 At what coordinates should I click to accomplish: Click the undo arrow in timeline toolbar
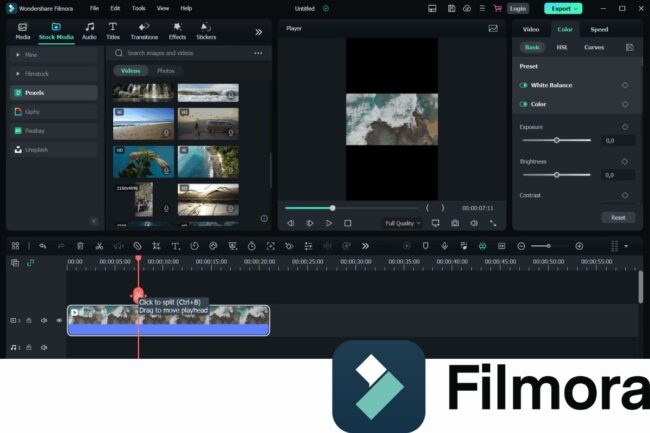[42, 246]
